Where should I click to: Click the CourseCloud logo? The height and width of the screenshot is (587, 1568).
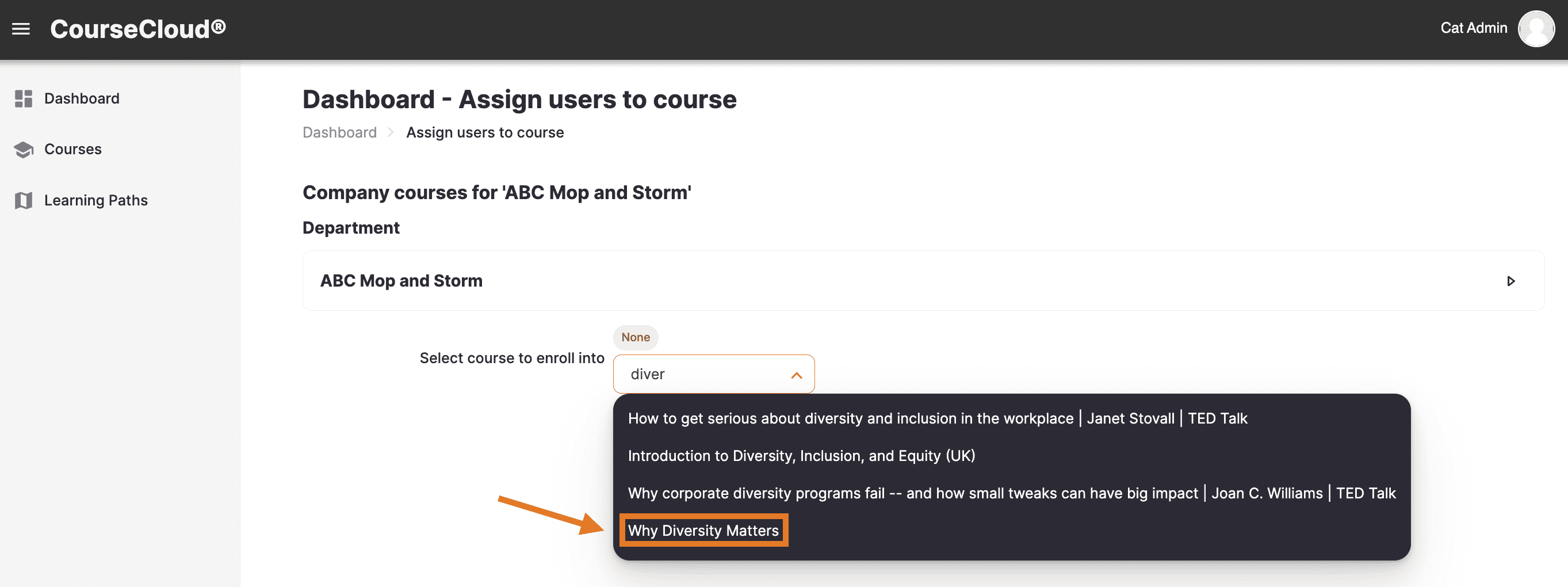click(x=137, y=29)
